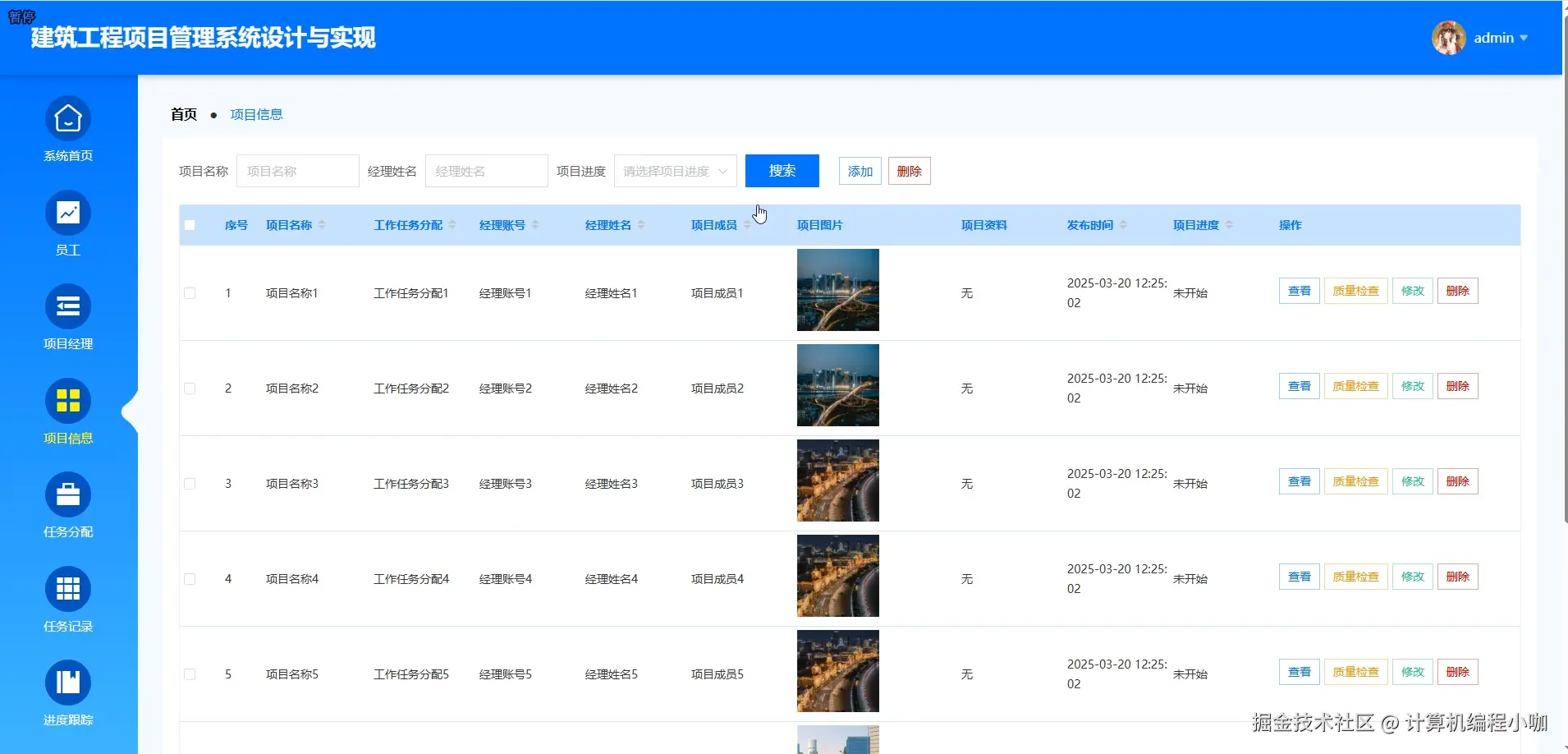Screen dimensions: 1568x754
Task: Click 修改 for 项目名称1
Action: pos(1413,291)
